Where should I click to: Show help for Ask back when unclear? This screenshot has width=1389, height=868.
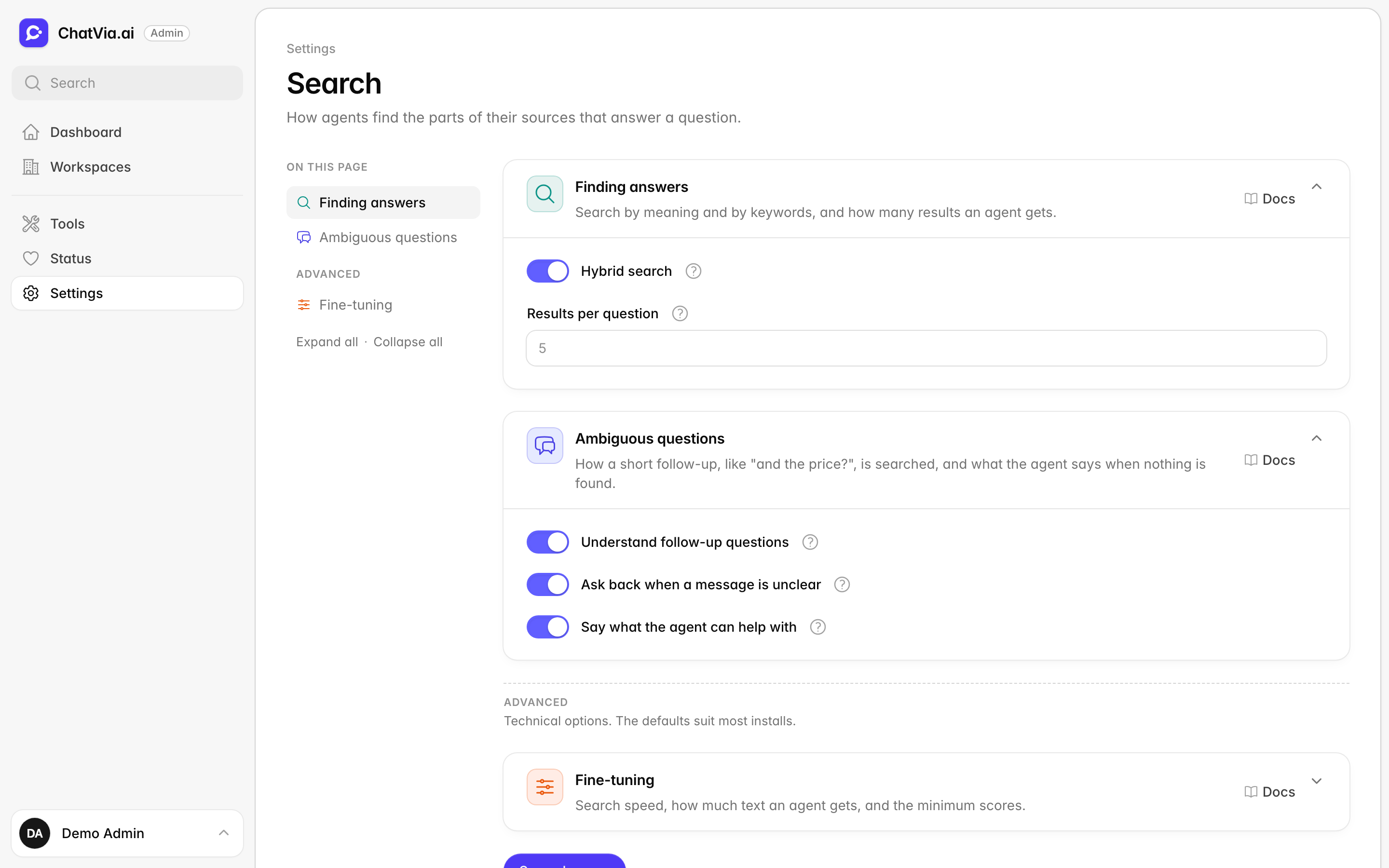coord(842,584)
